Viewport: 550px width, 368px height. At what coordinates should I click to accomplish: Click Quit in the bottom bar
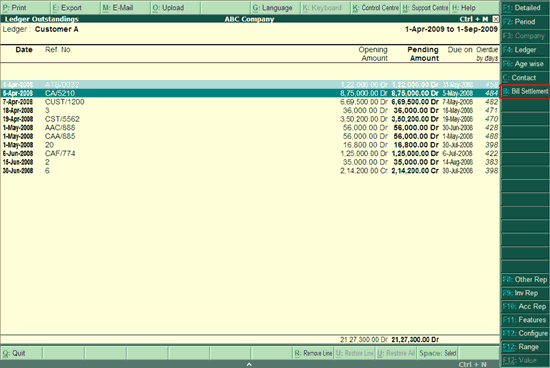coord(21,353)
